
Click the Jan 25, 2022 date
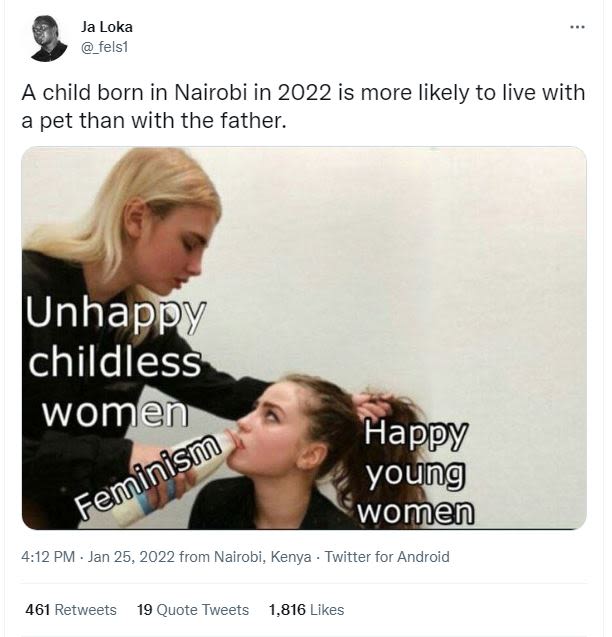pos(133,557)
